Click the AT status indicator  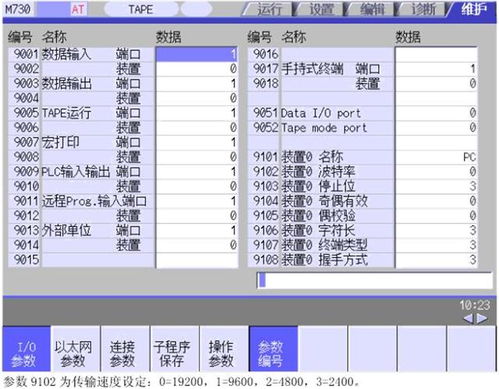[x=78, y=9]
